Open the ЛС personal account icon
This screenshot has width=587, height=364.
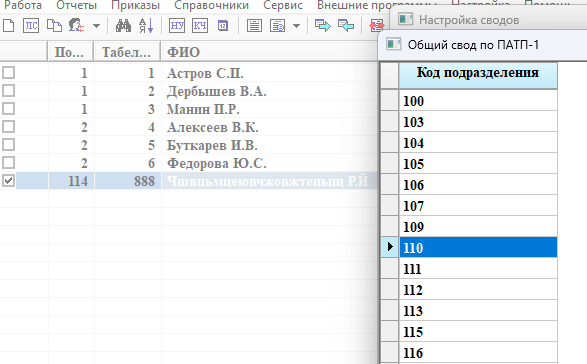pos(31,26)
